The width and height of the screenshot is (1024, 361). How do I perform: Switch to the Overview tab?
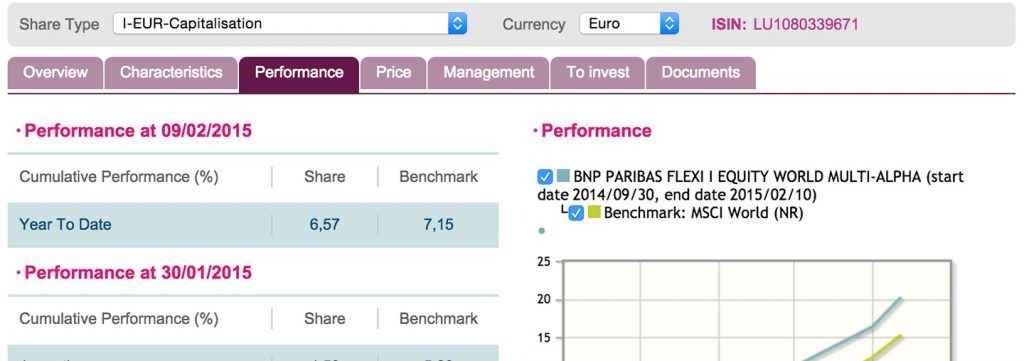pos(56,73)
